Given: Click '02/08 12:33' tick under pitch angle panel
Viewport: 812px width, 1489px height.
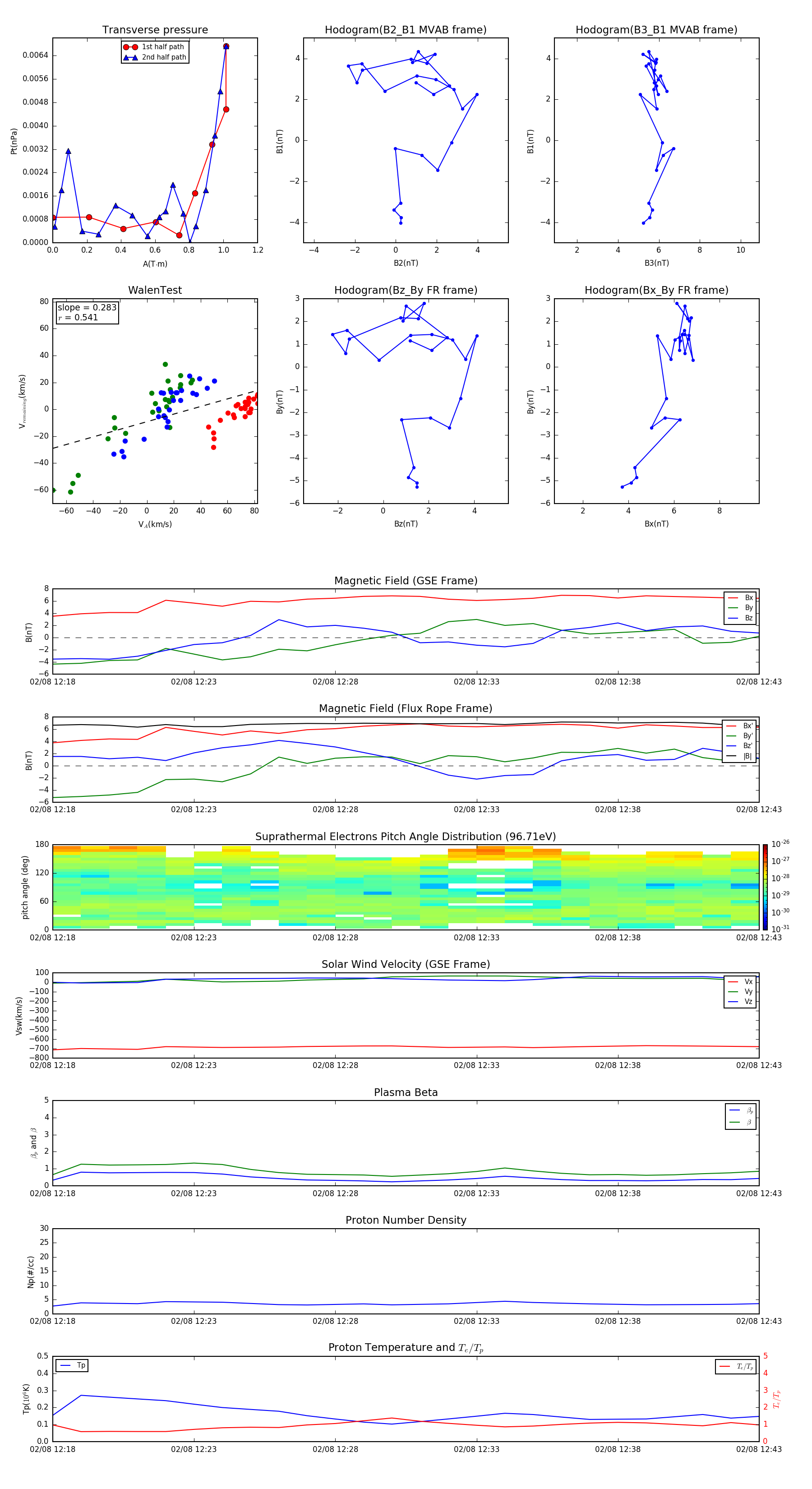Looking at the screenshot, I should pyautogui.click(x=476, y=938).
